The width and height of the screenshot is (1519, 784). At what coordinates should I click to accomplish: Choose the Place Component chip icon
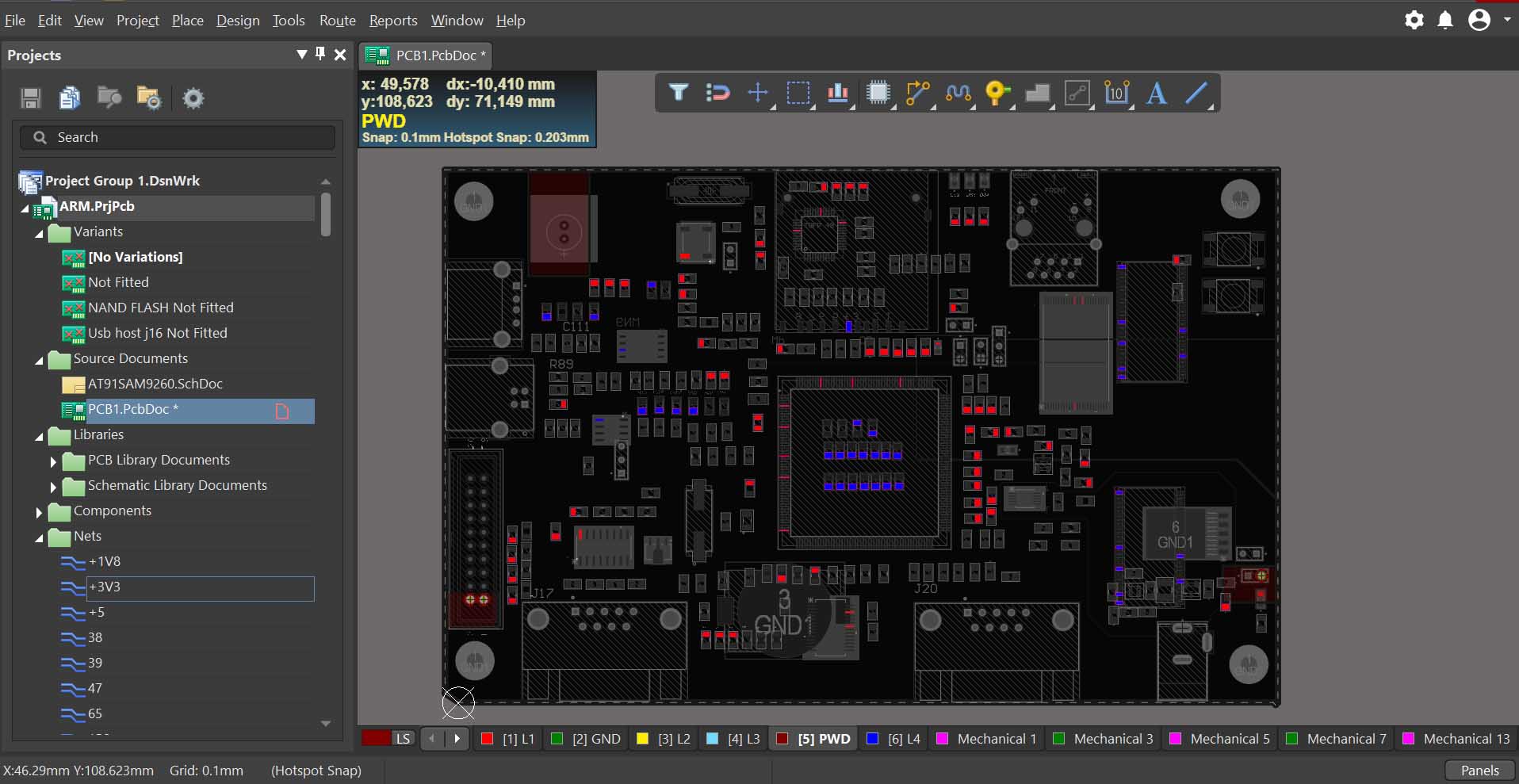pos(878,93)
